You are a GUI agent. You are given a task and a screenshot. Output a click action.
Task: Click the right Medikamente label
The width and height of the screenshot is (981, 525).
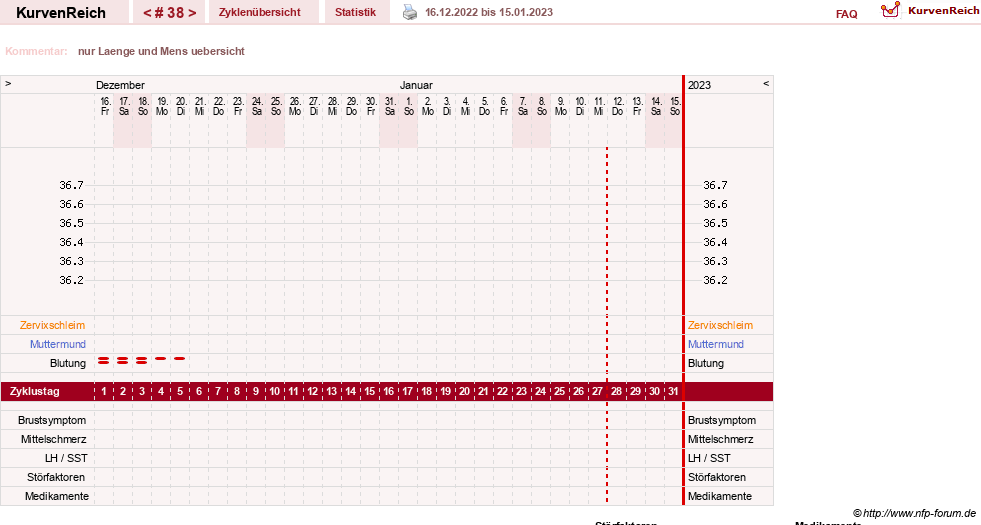click(720, 496)
